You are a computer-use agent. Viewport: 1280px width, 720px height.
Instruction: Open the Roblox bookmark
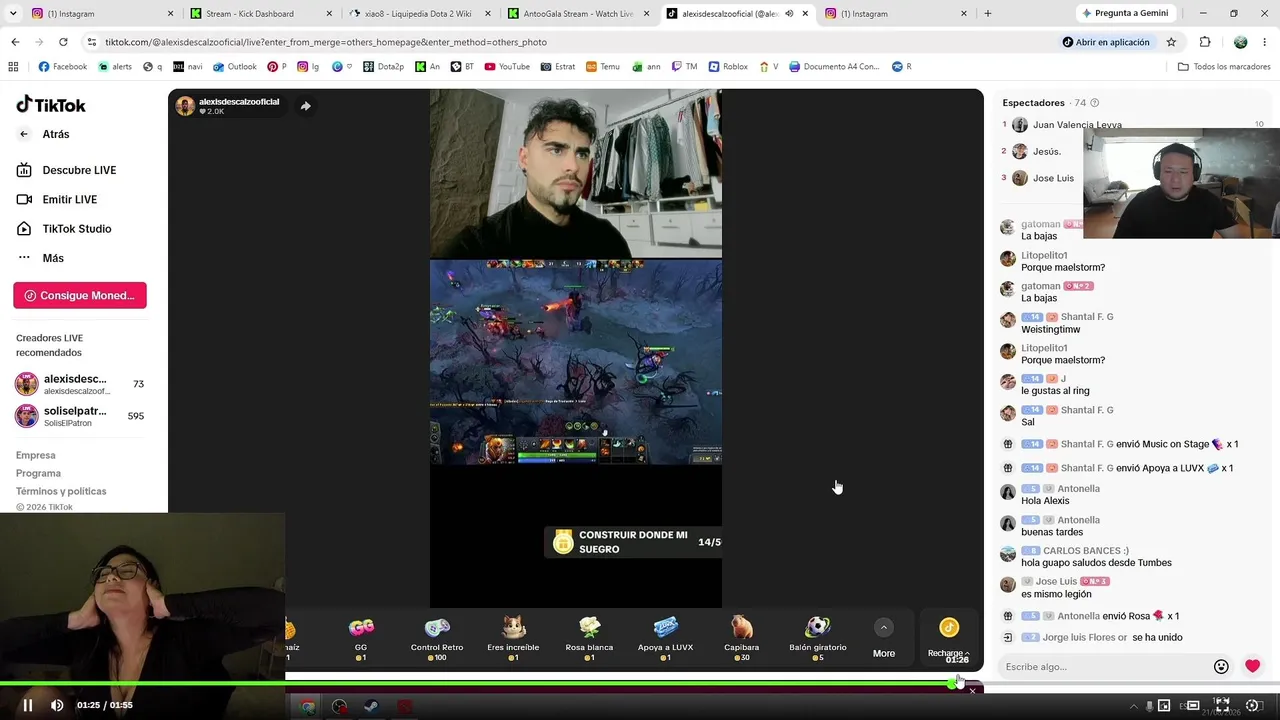coord(728,67)
